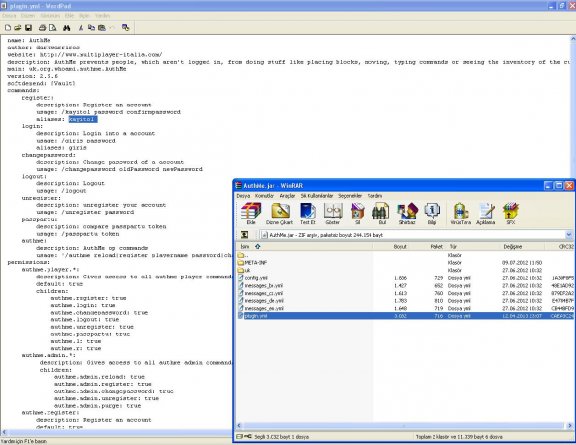Click the WinRAR Wizard icon
Viewport: 576px width, 445px height.
point(407,212)
